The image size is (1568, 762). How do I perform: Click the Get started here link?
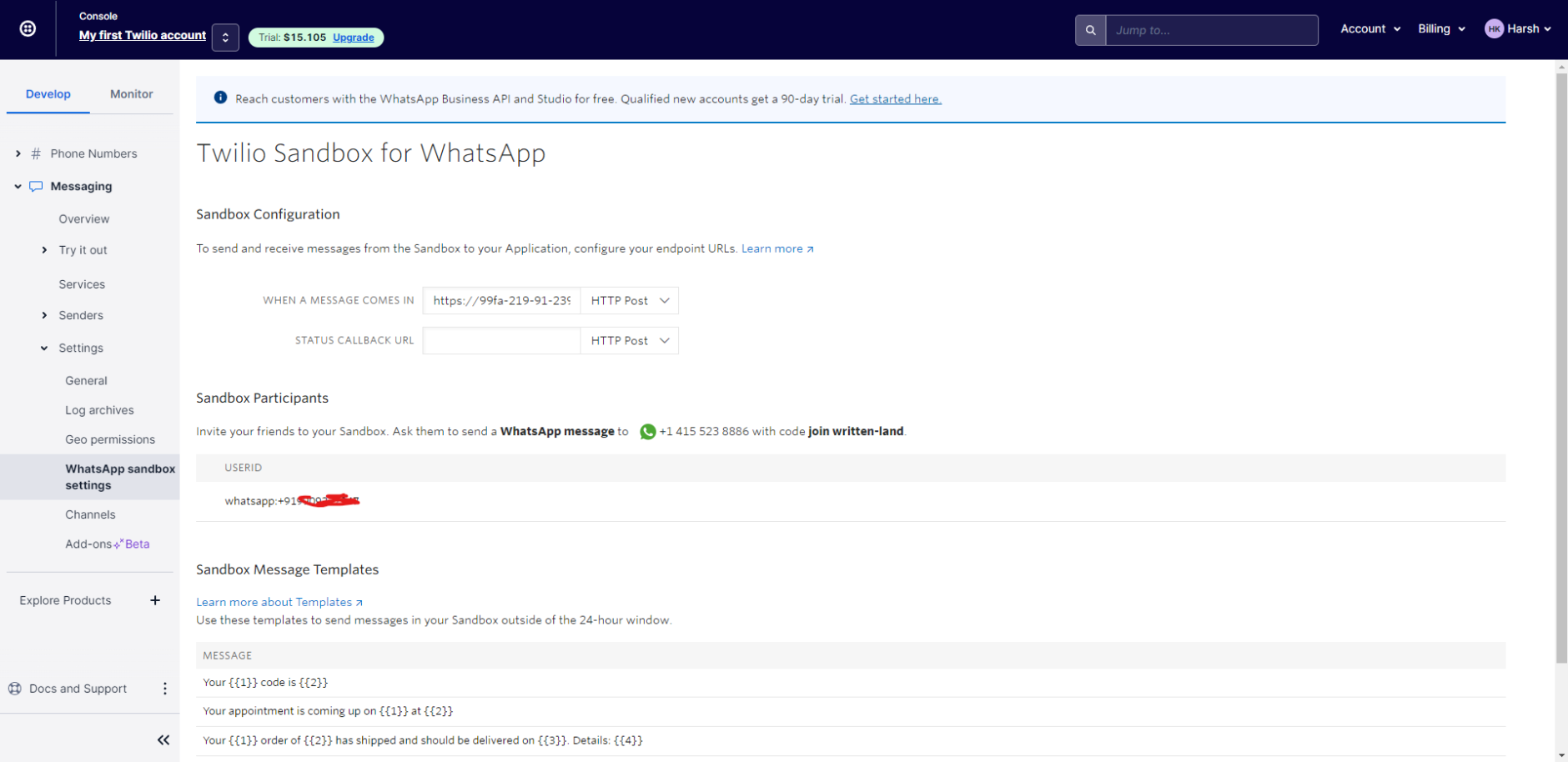click(896, 98)
